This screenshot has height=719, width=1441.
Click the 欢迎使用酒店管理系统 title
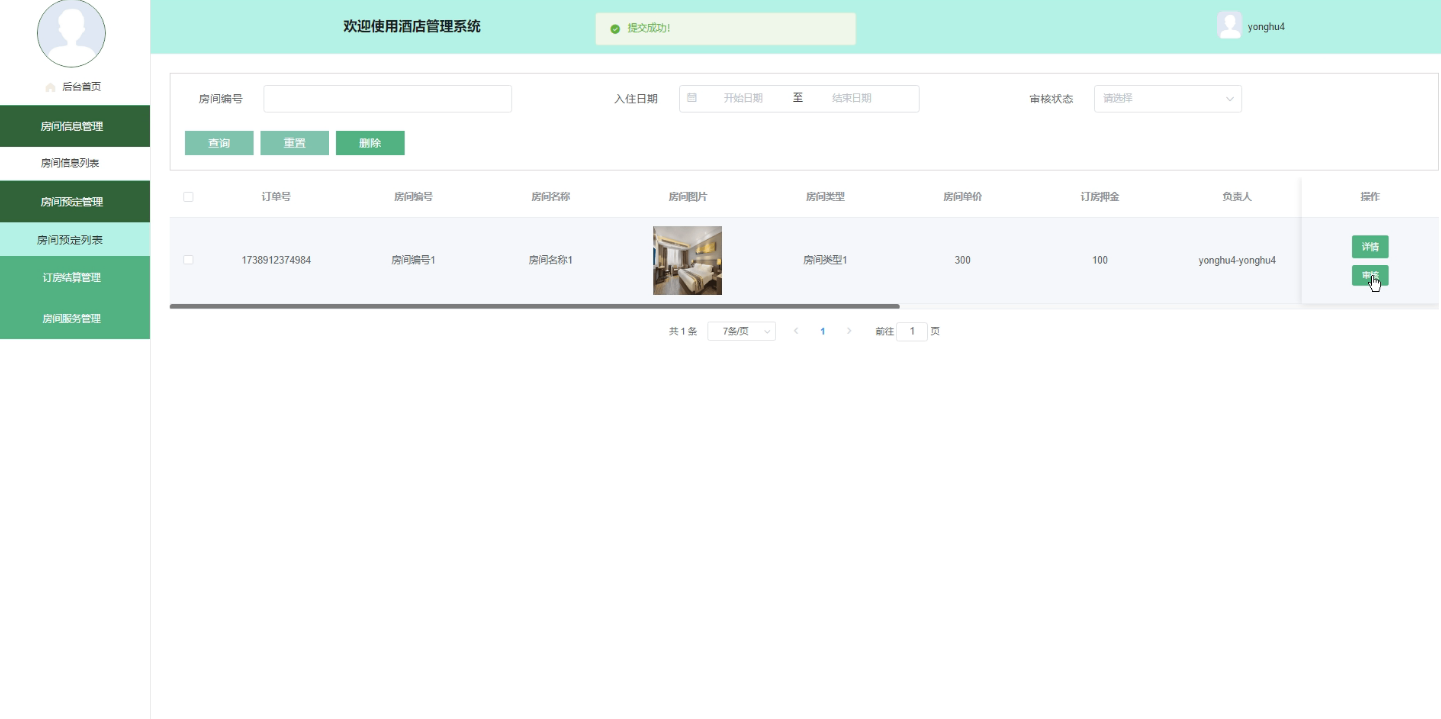[412, 27]
